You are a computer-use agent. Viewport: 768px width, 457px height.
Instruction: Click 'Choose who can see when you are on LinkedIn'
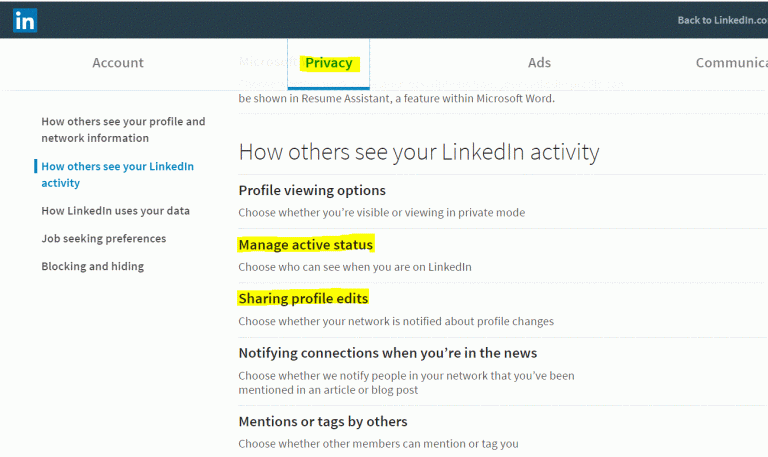[x=355, y=267]
